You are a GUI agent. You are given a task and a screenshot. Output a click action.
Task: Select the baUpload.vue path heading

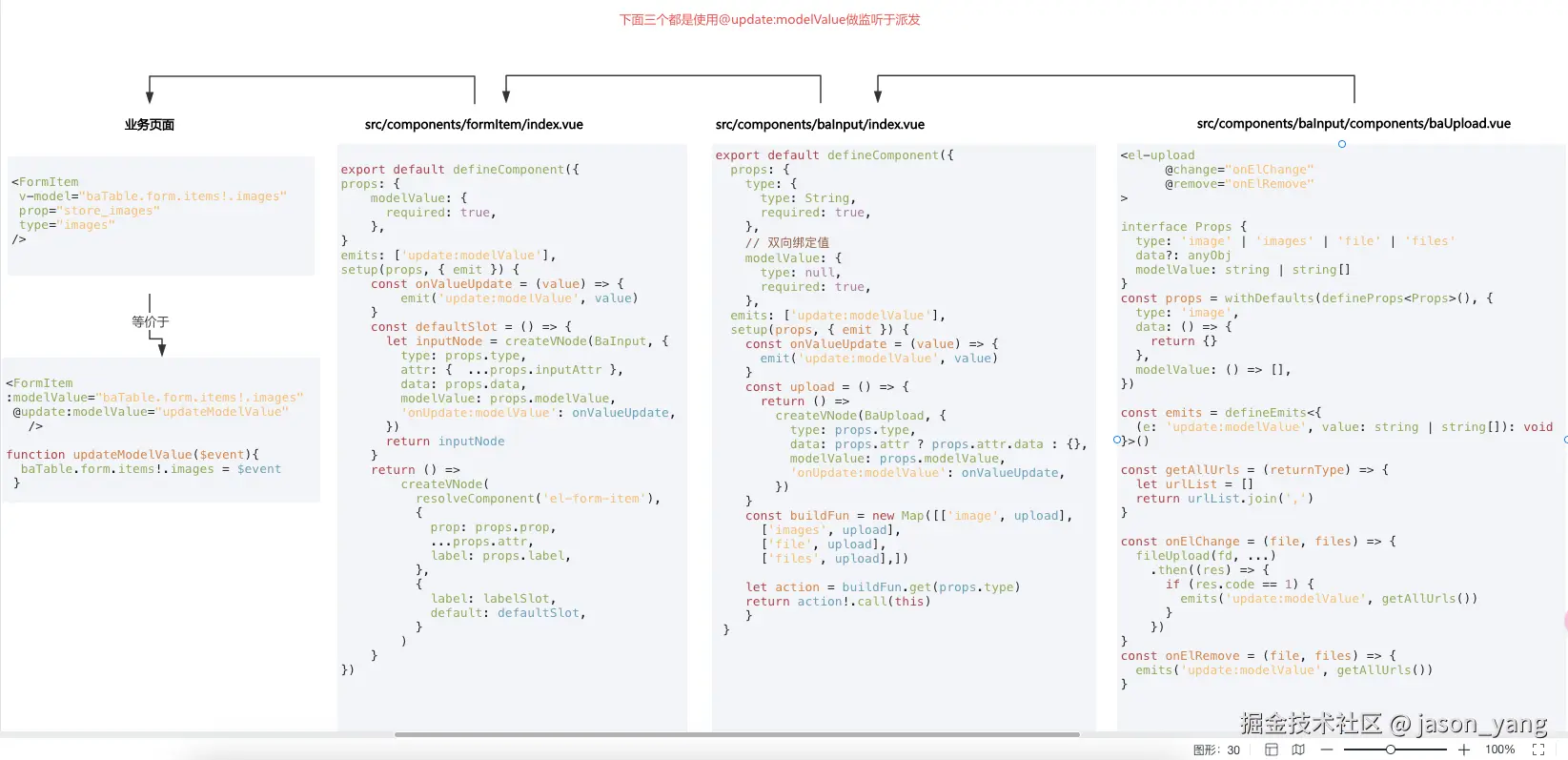1354,123
